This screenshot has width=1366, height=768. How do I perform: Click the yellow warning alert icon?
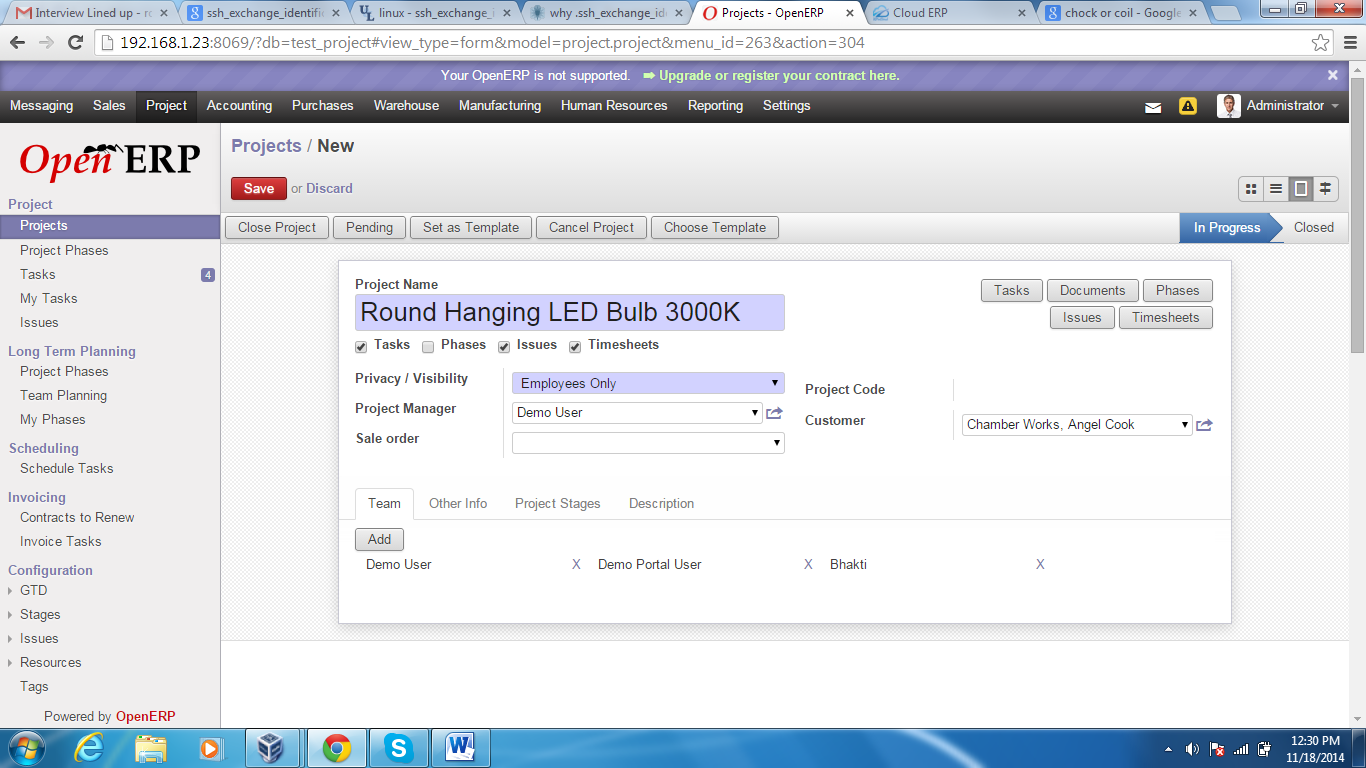coord(1187,106)
